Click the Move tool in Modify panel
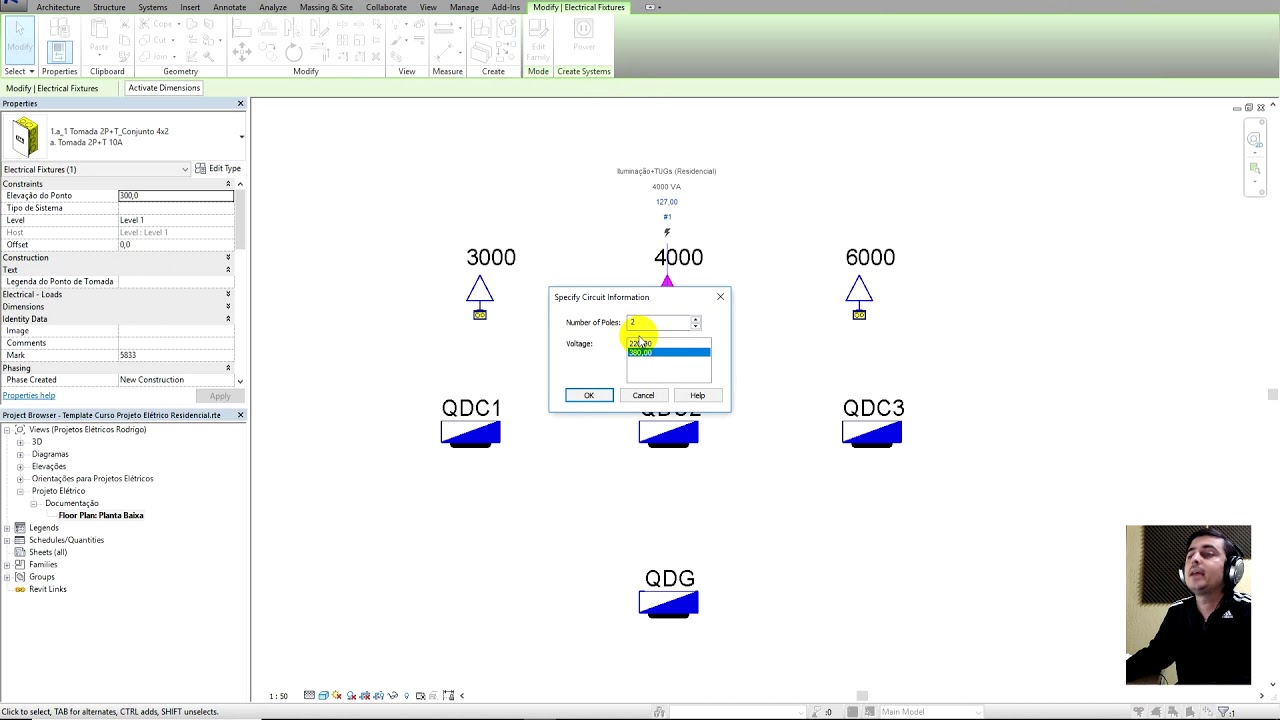 [x=241, y=53]
